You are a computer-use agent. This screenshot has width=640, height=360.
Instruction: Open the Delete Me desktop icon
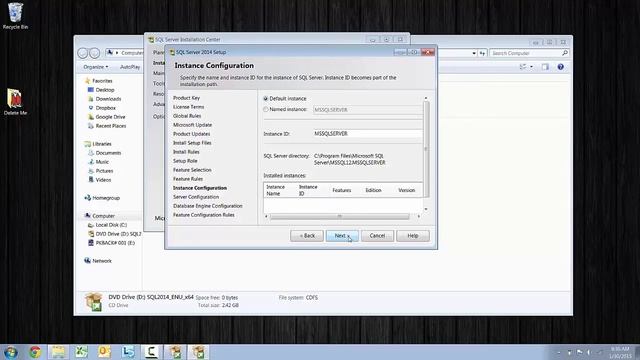click(x=15, y=102)
